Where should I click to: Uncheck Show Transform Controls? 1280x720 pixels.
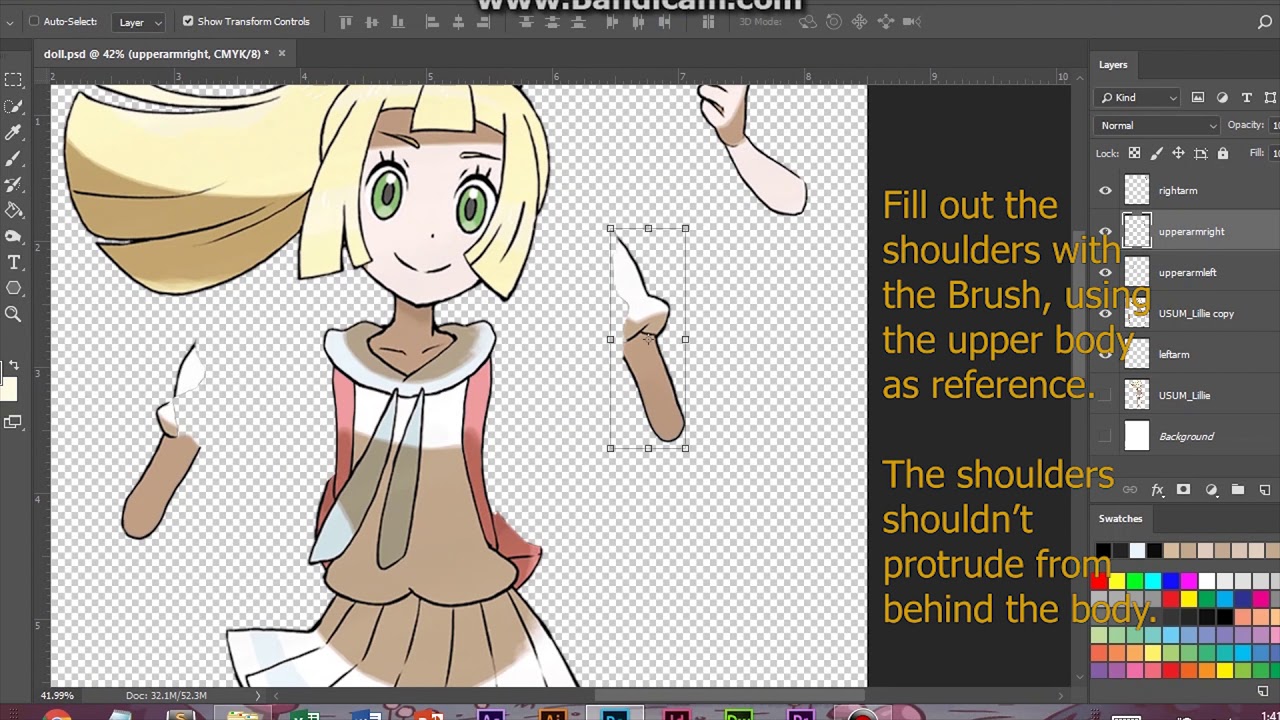pos(188,21)
